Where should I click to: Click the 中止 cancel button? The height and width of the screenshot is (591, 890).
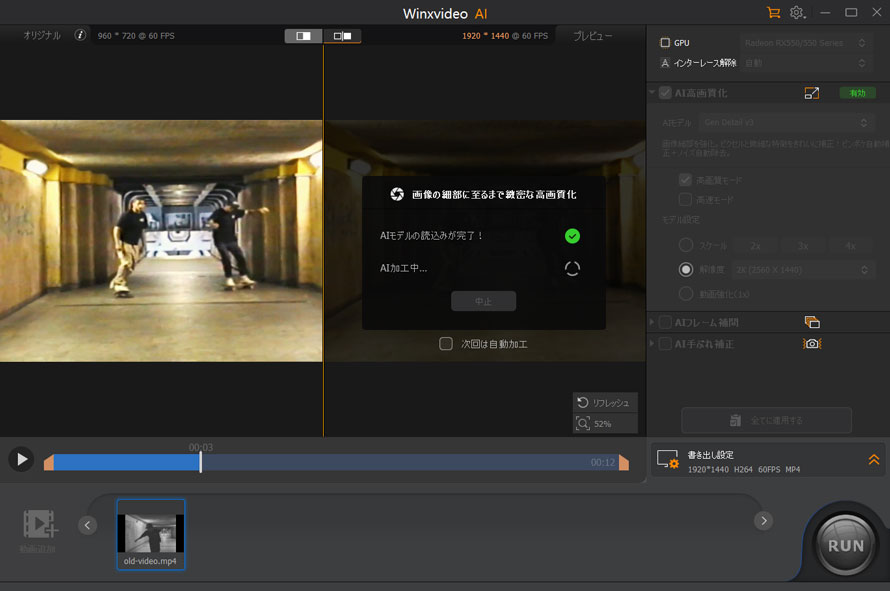tap(483, 301)
